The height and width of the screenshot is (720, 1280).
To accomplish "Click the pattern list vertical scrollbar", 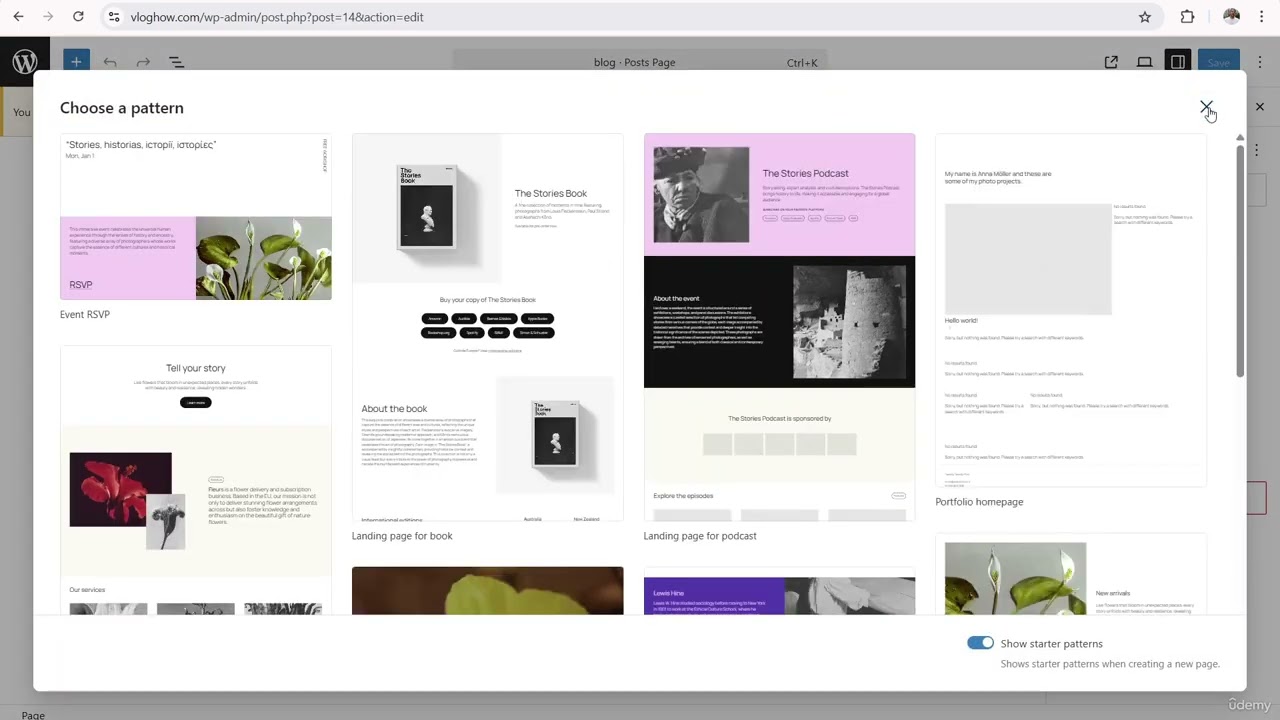I will coord(1240,260).
